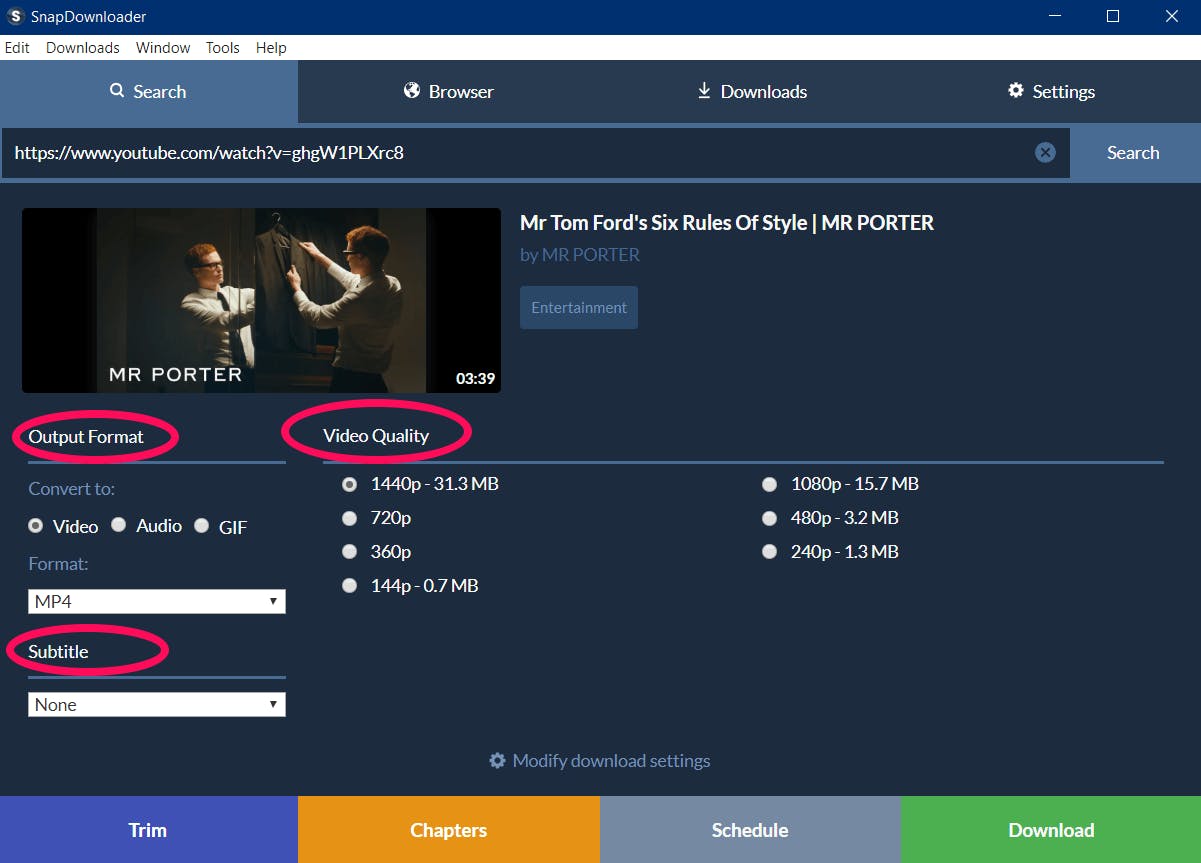Click the blue Trim button

pos(149,830)
